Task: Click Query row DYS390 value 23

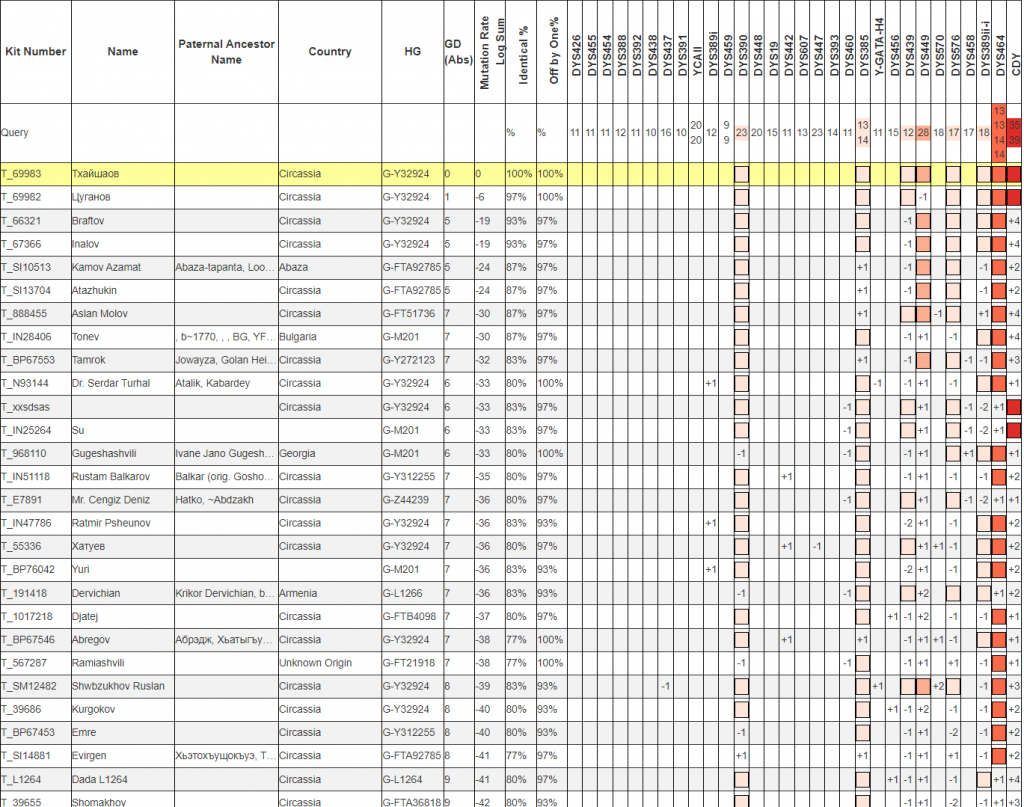Action: pyautogui.click(x=741, y=132)
